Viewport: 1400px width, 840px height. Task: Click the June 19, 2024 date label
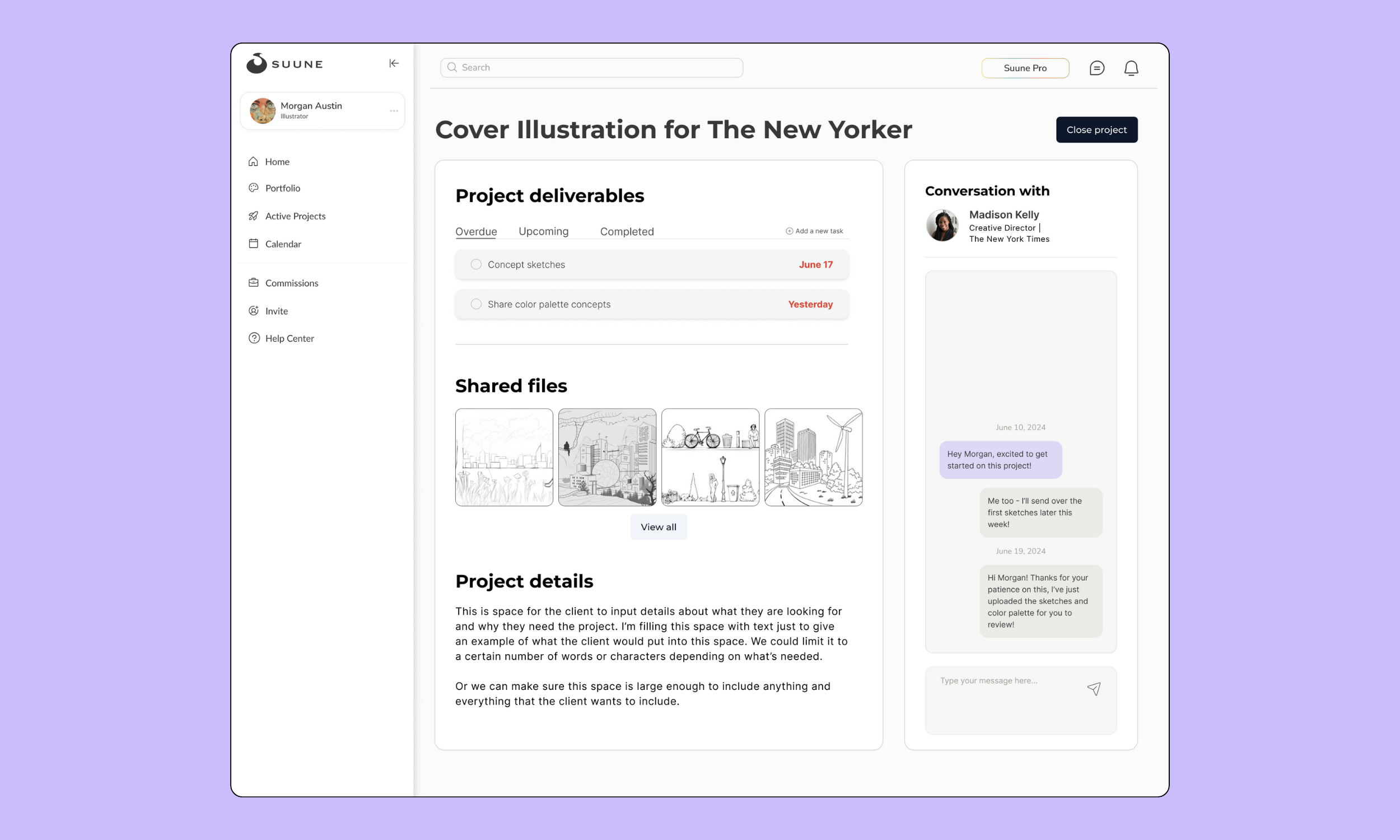(1020, 550)
